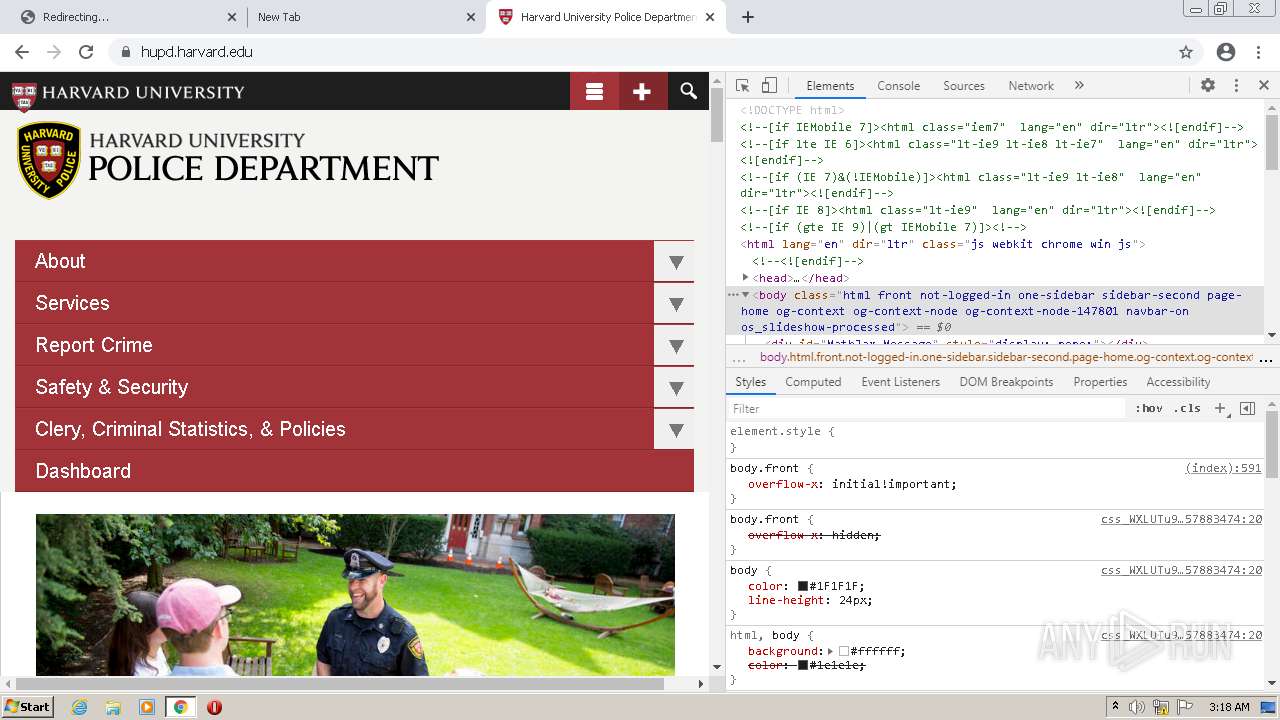Image resolution: width=1280 pixels, height=720 pixels.
Task: Select the Elements tab
Action: [x=830, y=86]
